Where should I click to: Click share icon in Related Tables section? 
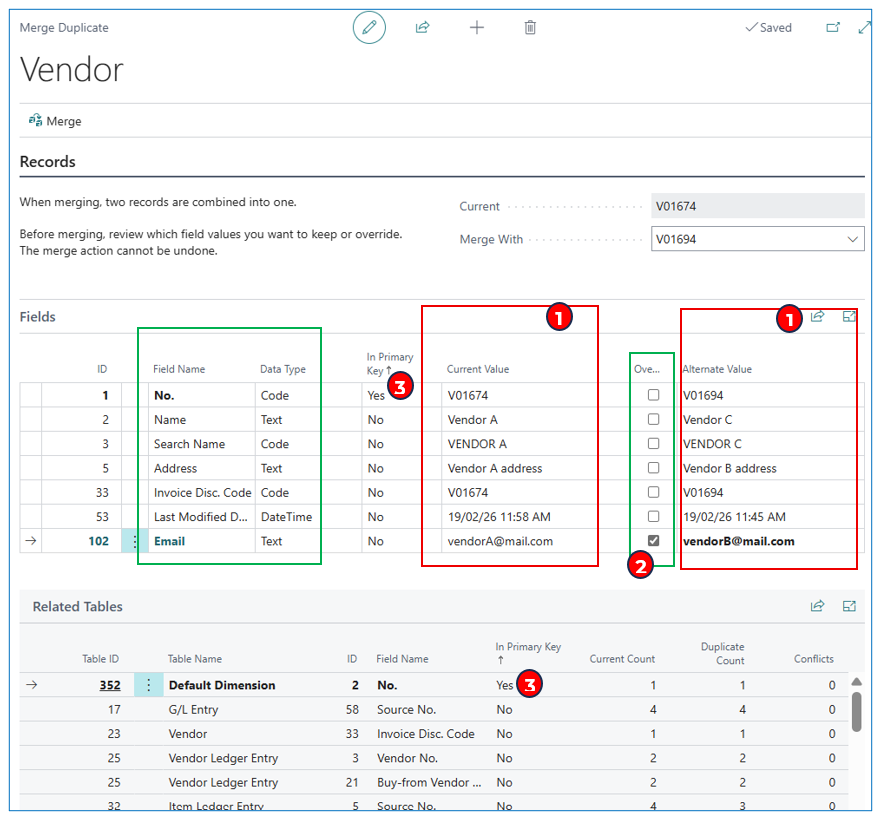click(x=817, y=606)
